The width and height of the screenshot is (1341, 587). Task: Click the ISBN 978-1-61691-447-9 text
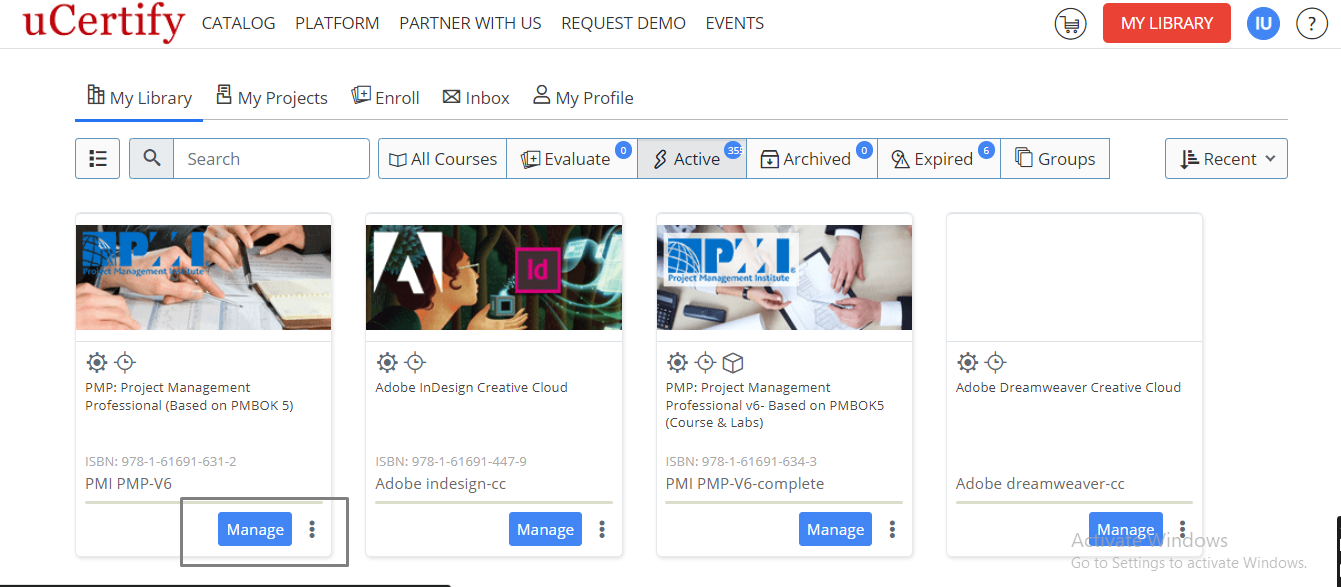[451, 461]
